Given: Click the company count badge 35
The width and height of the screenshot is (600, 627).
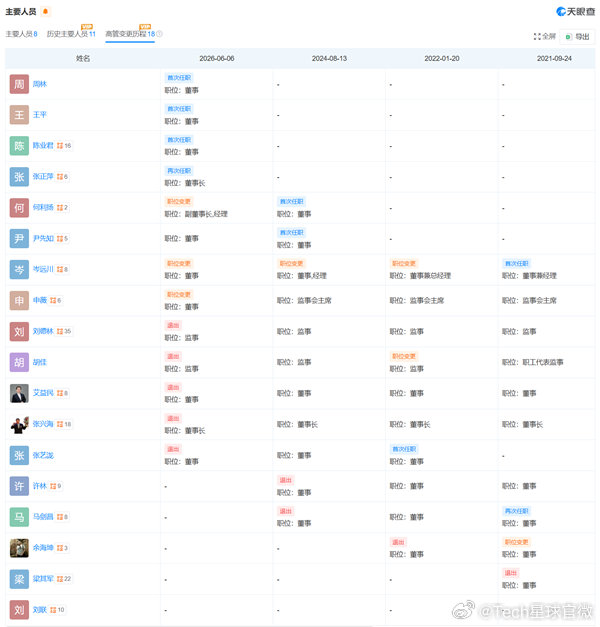Looking at the screenshot, I should (x=64, y=331).
